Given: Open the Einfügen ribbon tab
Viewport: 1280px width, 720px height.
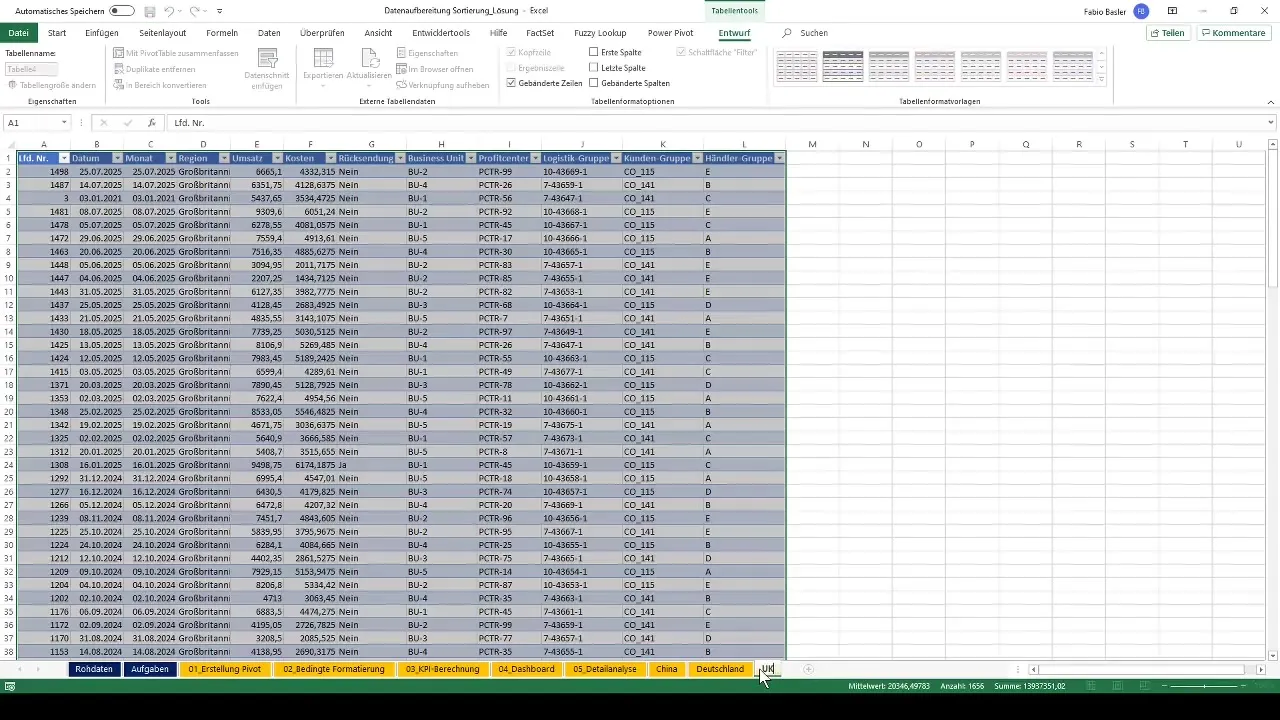Looking at the screenshot, I should tap(102, 33).
